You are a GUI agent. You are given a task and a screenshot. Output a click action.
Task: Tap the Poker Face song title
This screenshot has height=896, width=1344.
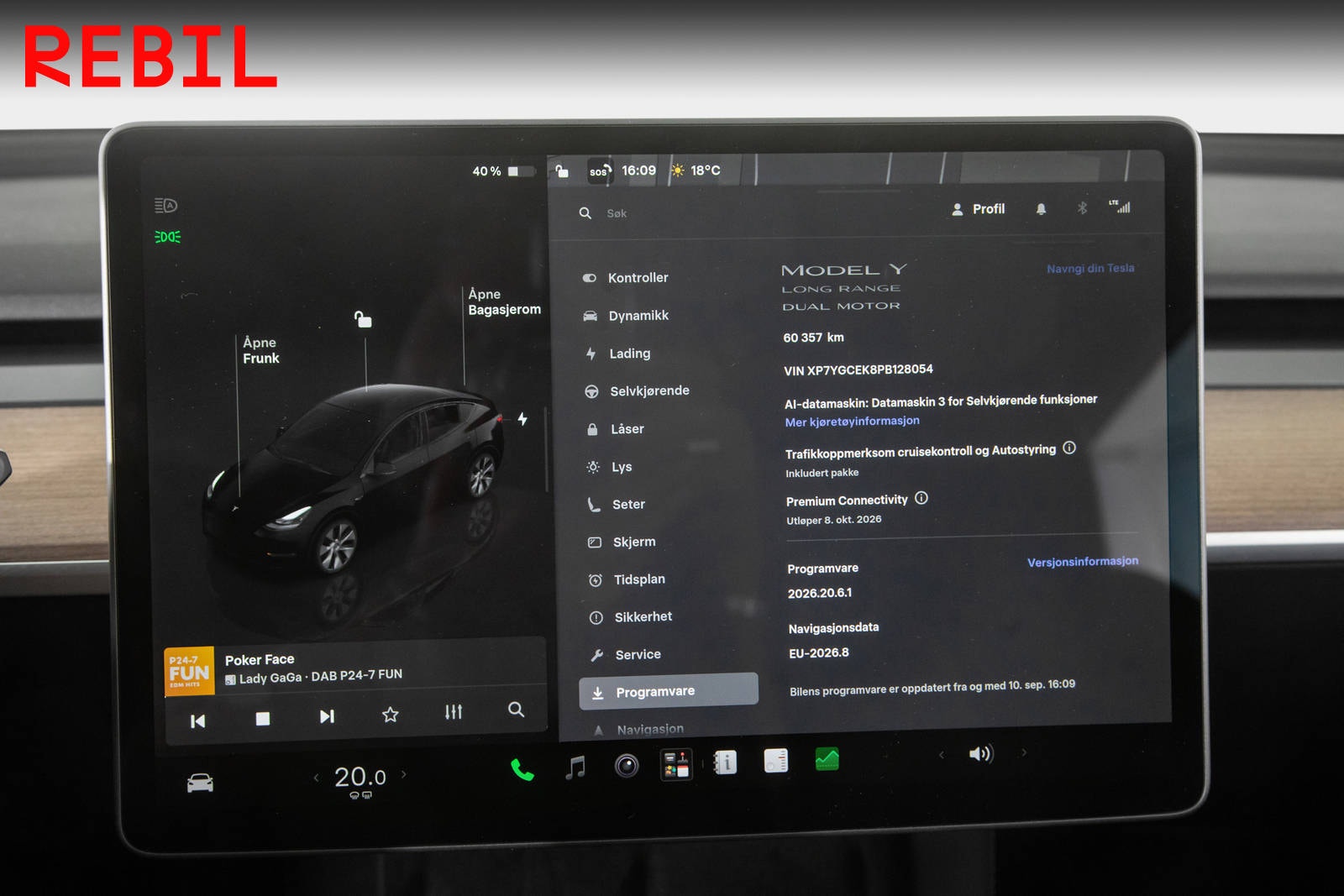[260, 660]
